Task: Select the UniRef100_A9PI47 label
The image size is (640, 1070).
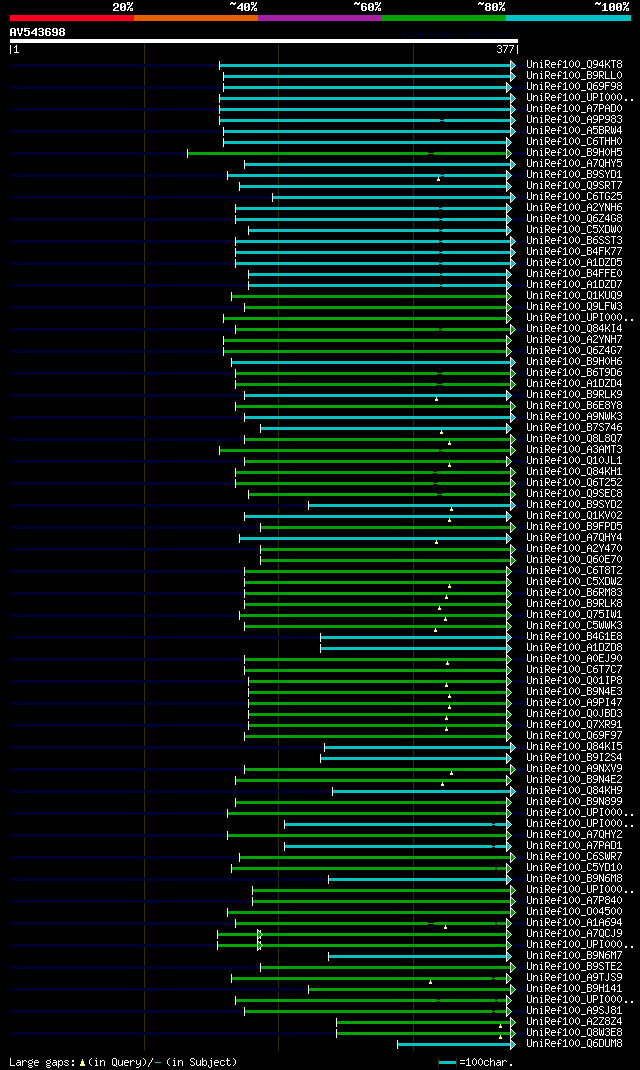Action: 574,702
